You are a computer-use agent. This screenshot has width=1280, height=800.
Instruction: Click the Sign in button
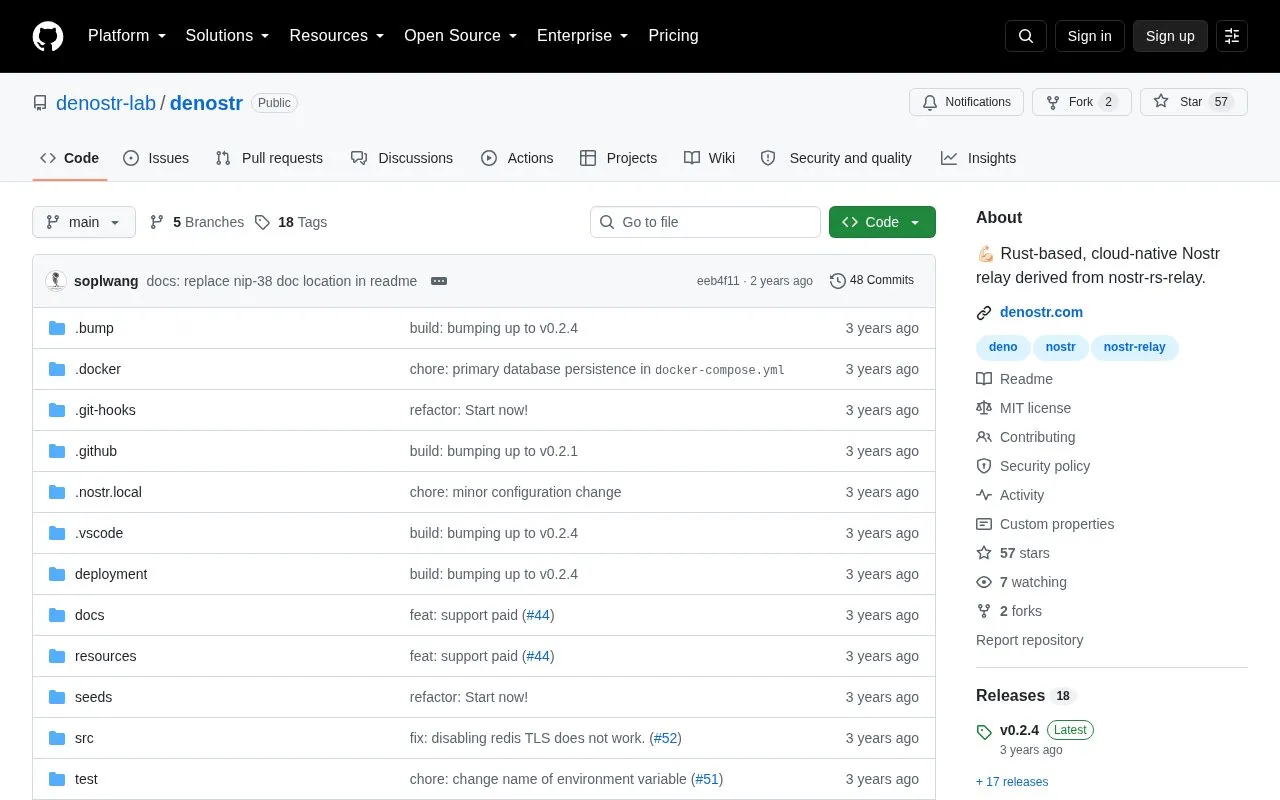(x=1089, y=36)
